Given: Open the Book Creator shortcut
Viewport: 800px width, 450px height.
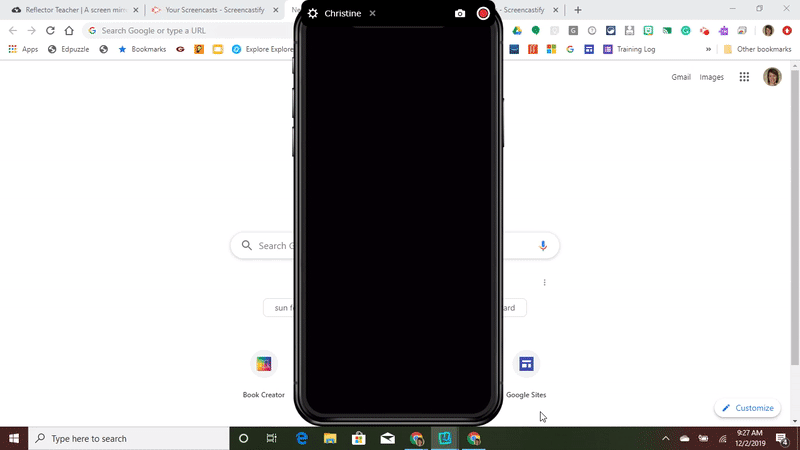Looking at the screenshot, I should (263, 374).
